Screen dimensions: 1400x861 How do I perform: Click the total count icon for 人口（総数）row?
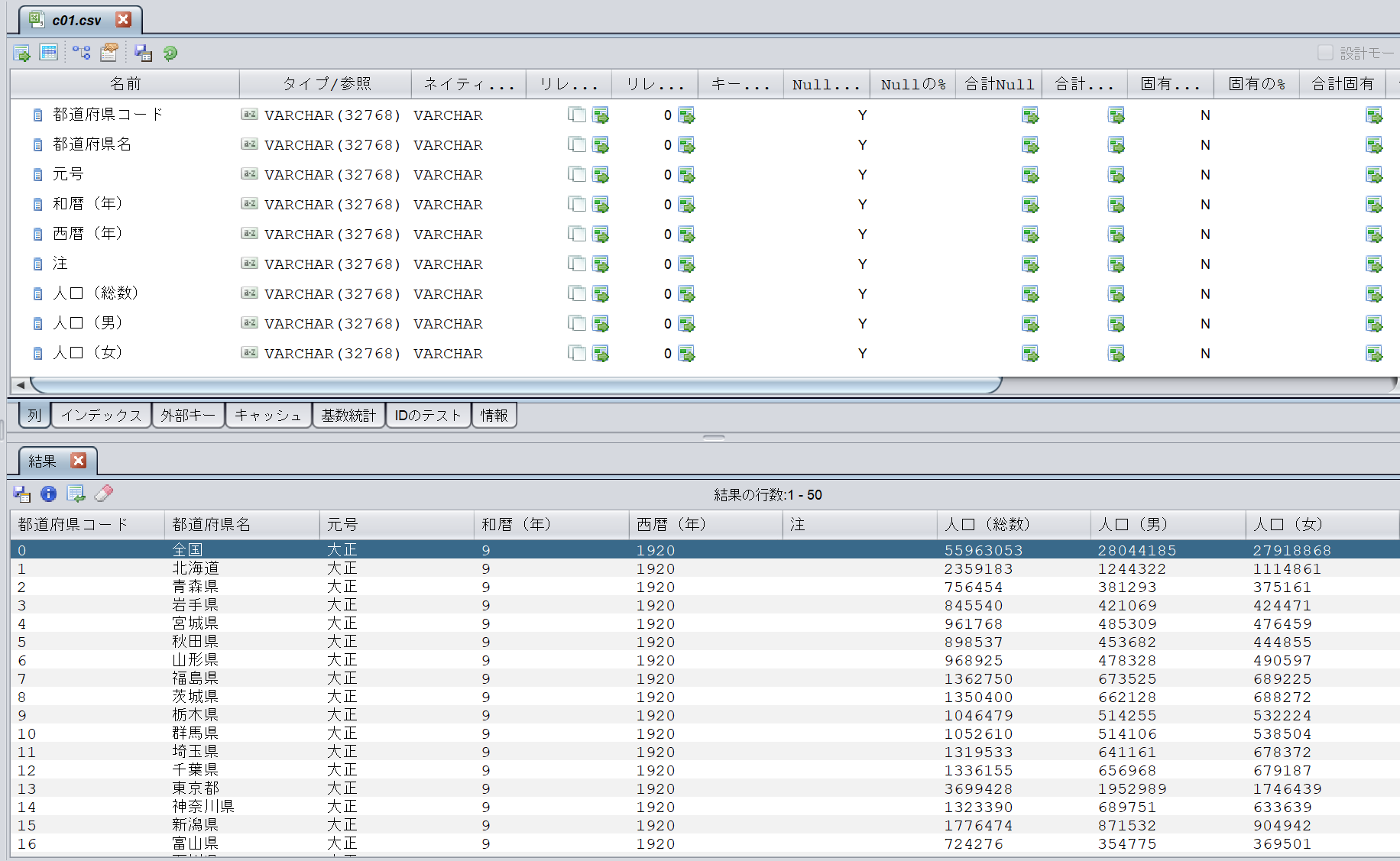click(x=1116, y=294)
